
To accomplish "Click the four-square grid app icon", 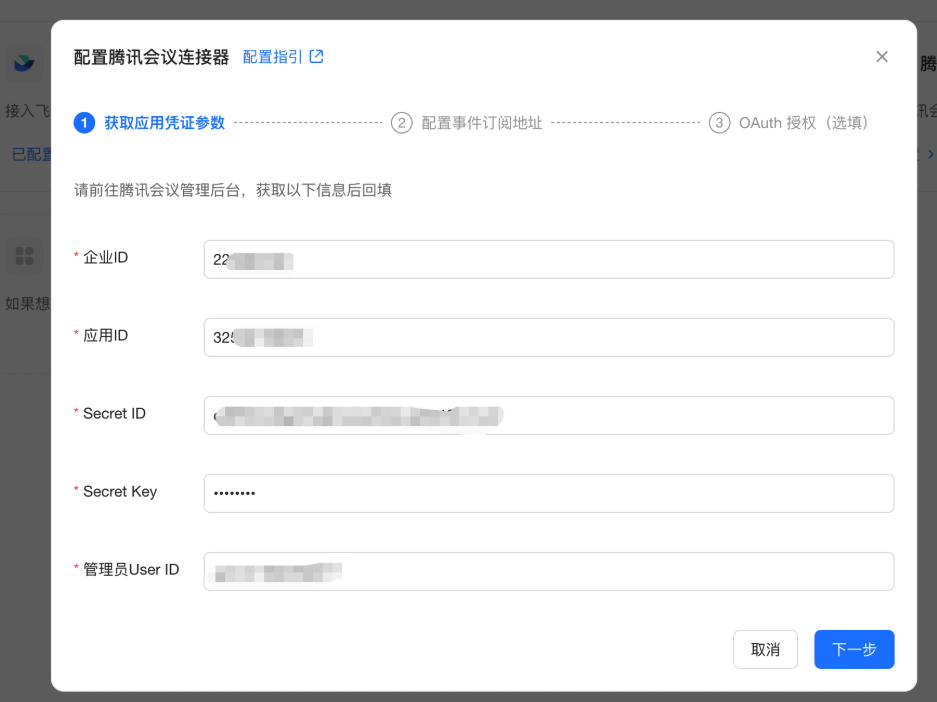I will tap(24, 256).
